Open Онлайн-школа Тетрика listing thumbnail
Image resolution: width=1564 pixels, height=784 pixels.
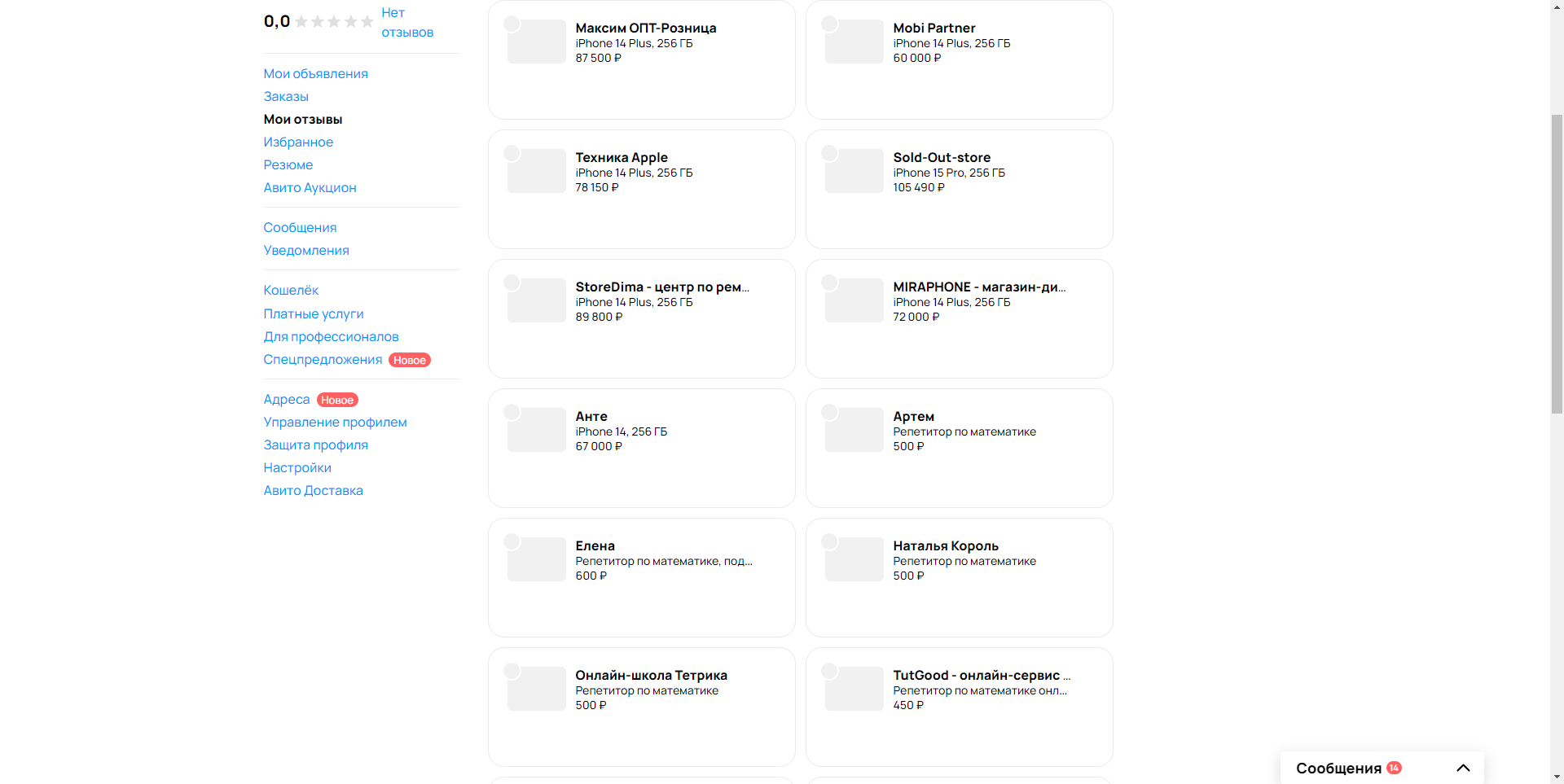click(x=537, y=689)
